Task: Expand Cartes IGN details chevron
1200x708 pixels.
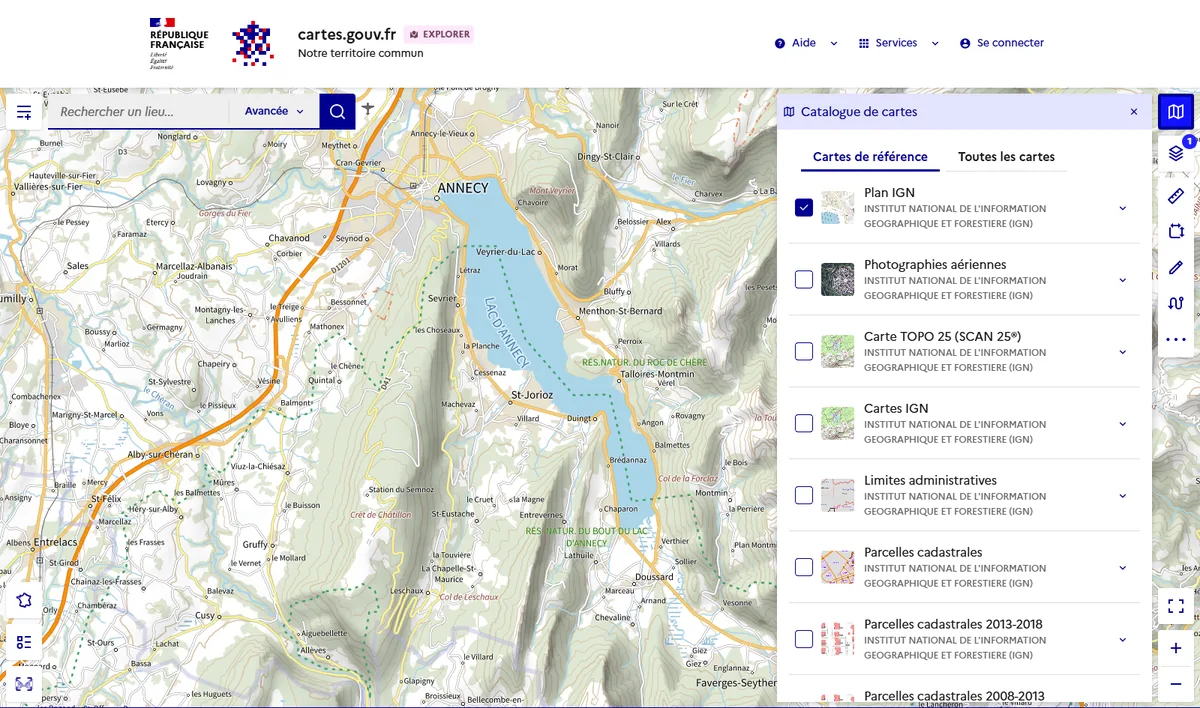Action: click(x=1122, y=424)
